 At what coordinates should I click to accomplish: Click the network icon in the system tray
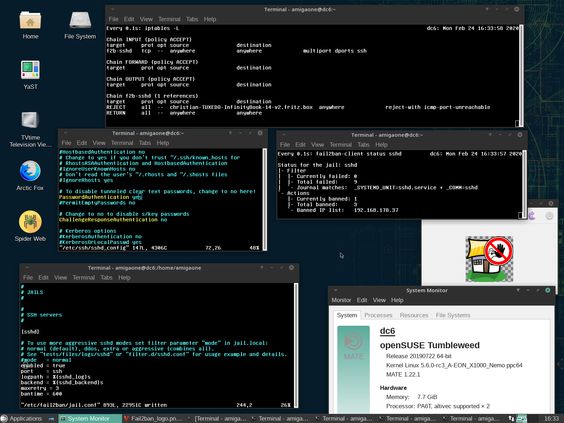tap(511, 419)
